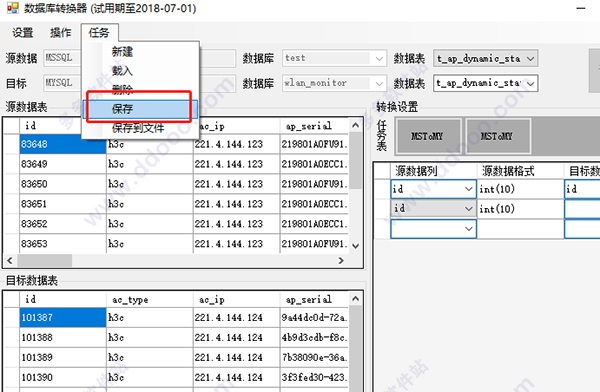This screenshot has height=392, width=600.
Task: Click source table horizontal scrollbar thumb
Action: [x=44, y=261]
